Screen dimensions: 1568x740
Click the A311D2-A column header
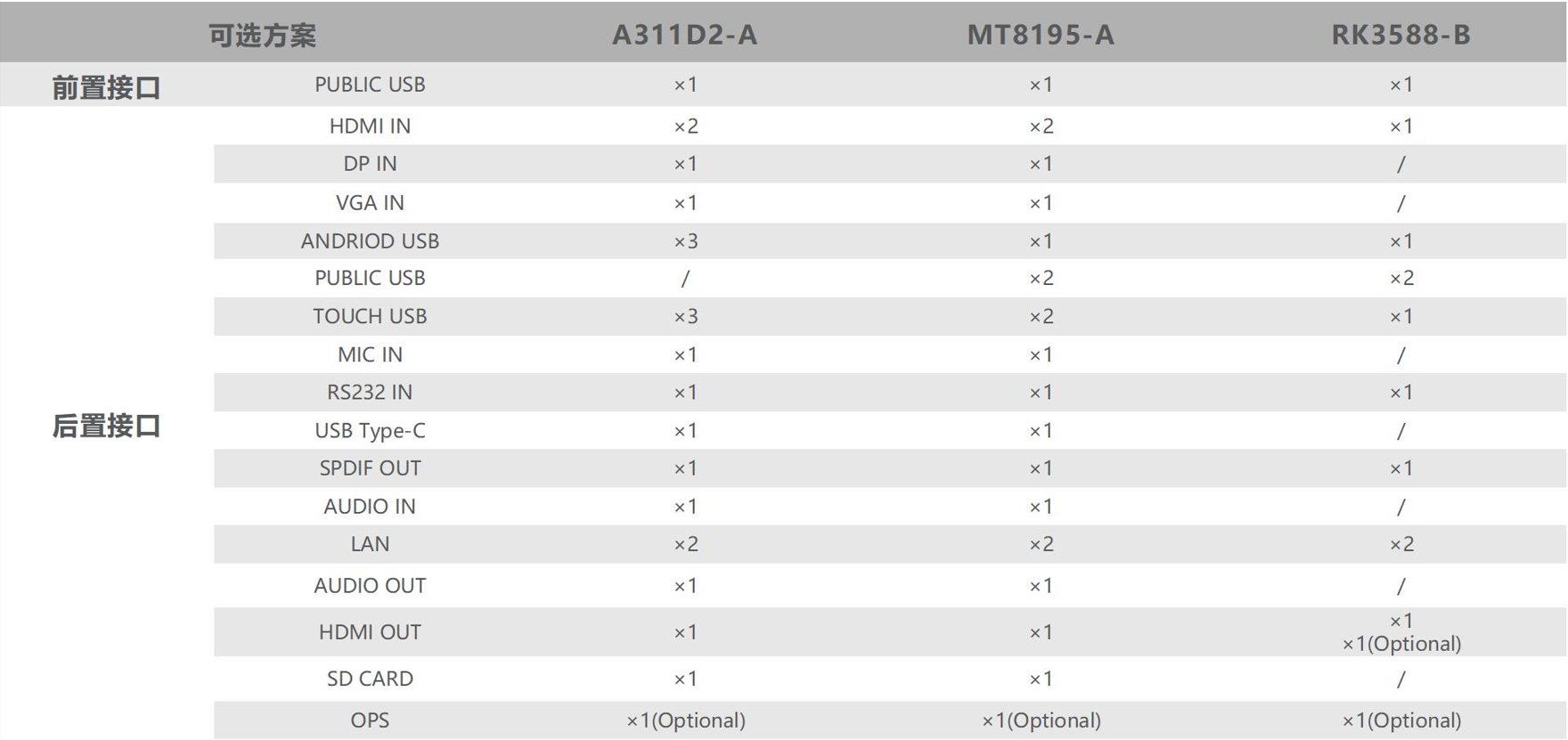pyautogui.click(x=684, y=35)
